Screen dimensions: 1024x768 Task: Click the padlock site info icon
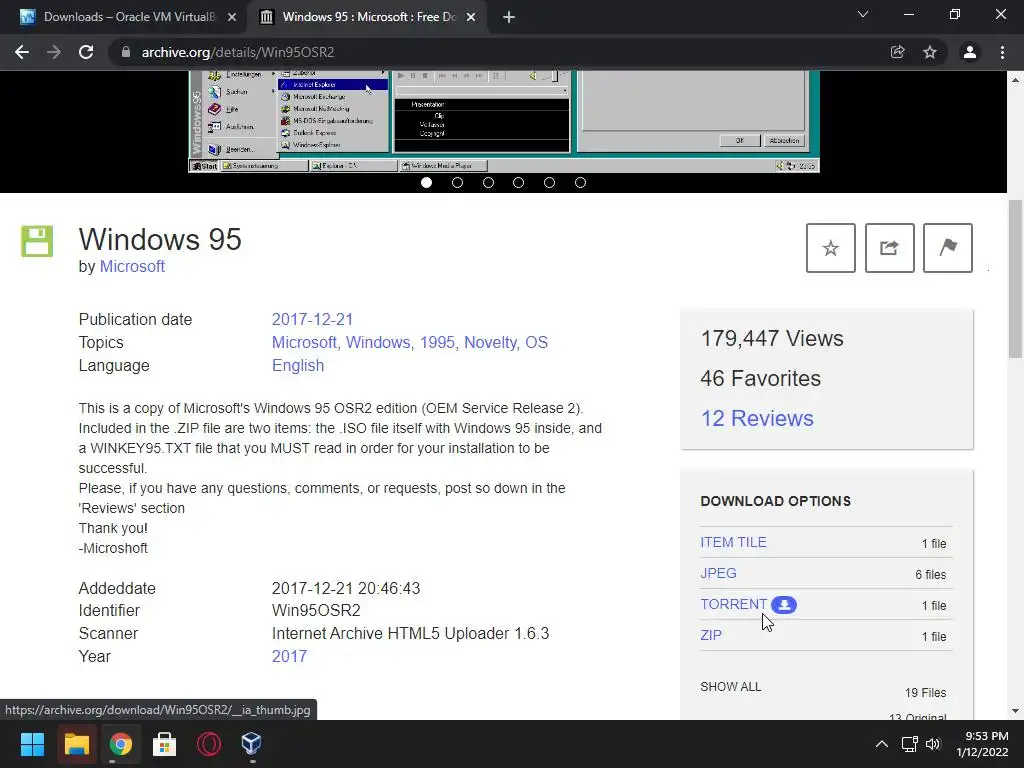[126, 52]
